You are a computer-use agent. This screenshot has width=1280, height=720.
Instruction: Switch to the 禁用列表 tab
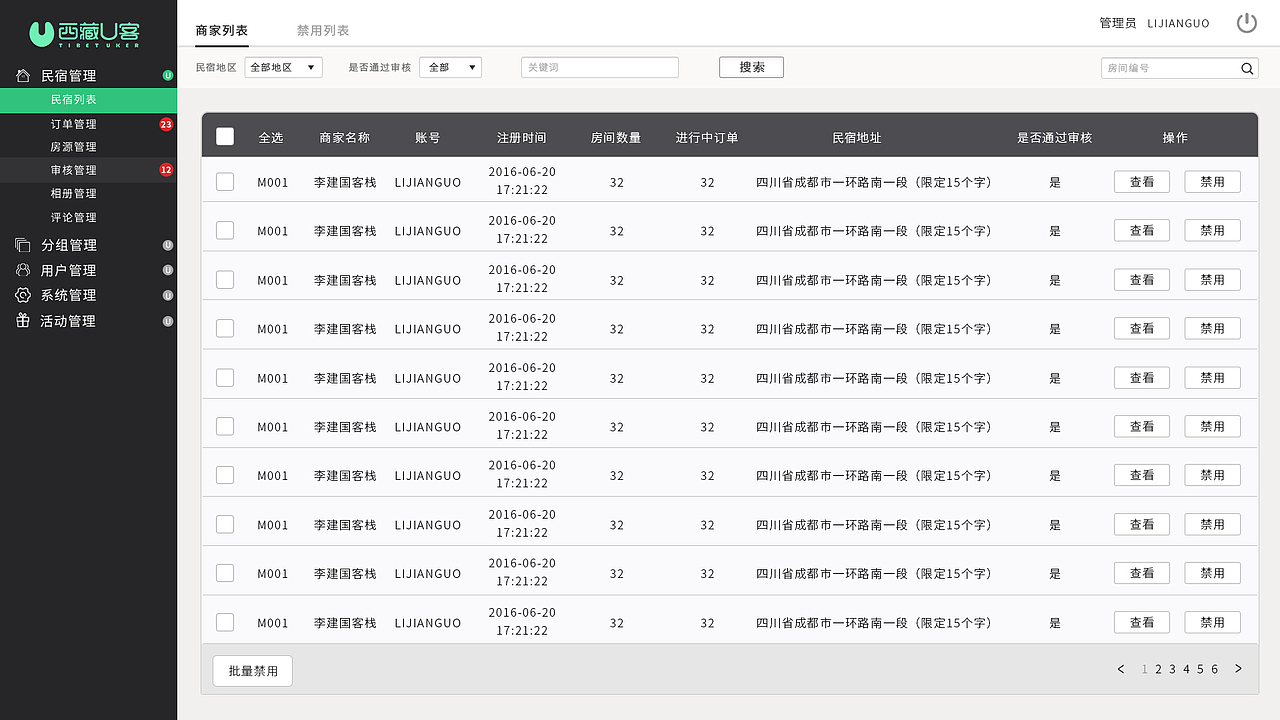pyautogui.click(x=321, y=30)
